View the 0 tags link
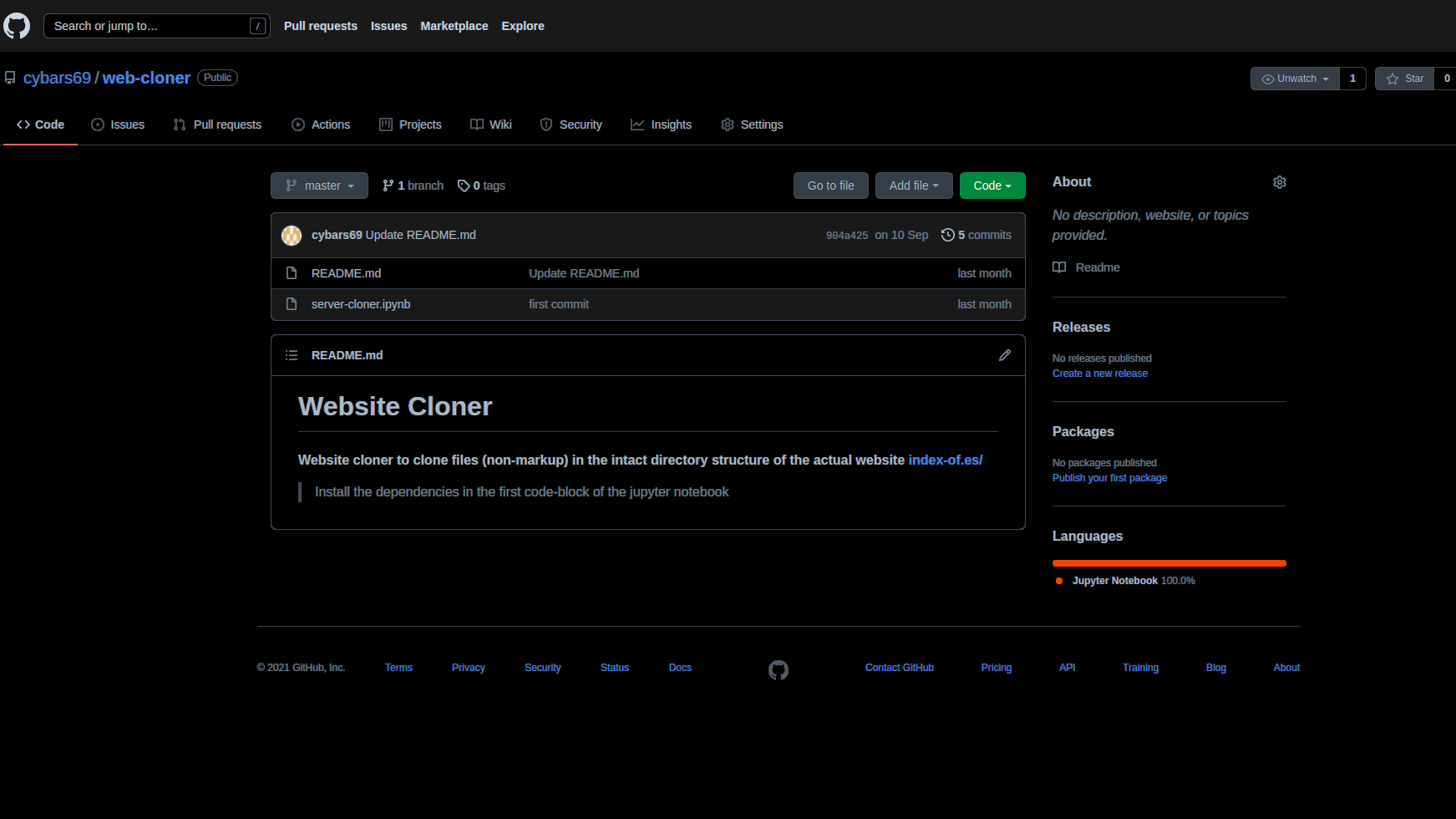 point(481,186)
